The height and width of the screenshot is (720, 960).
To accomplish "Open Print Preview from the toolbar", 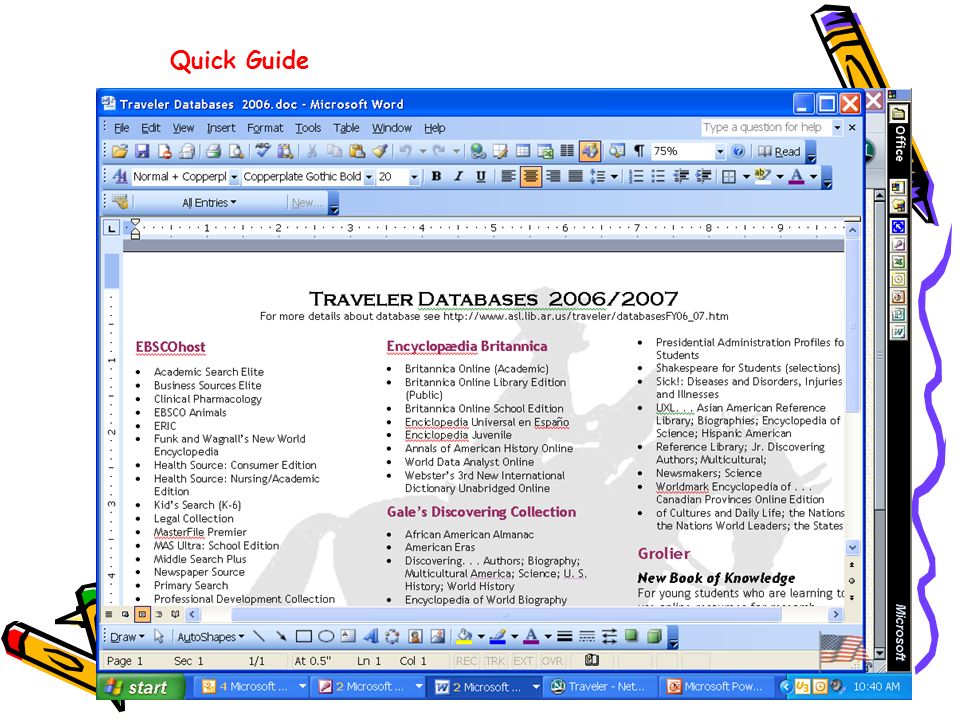I will tap(236, 151).
